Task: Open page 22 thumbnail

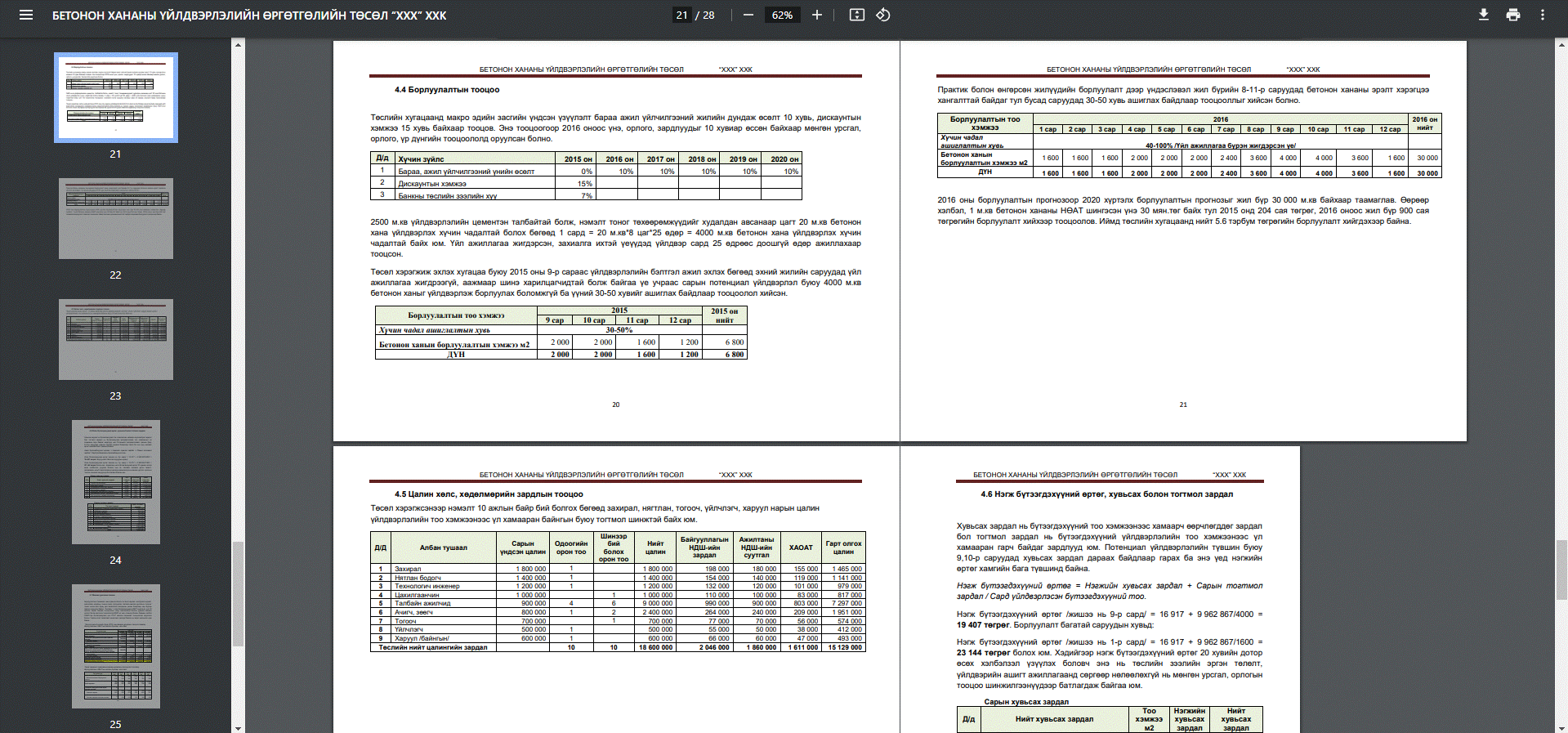Action: pos(115,218)
